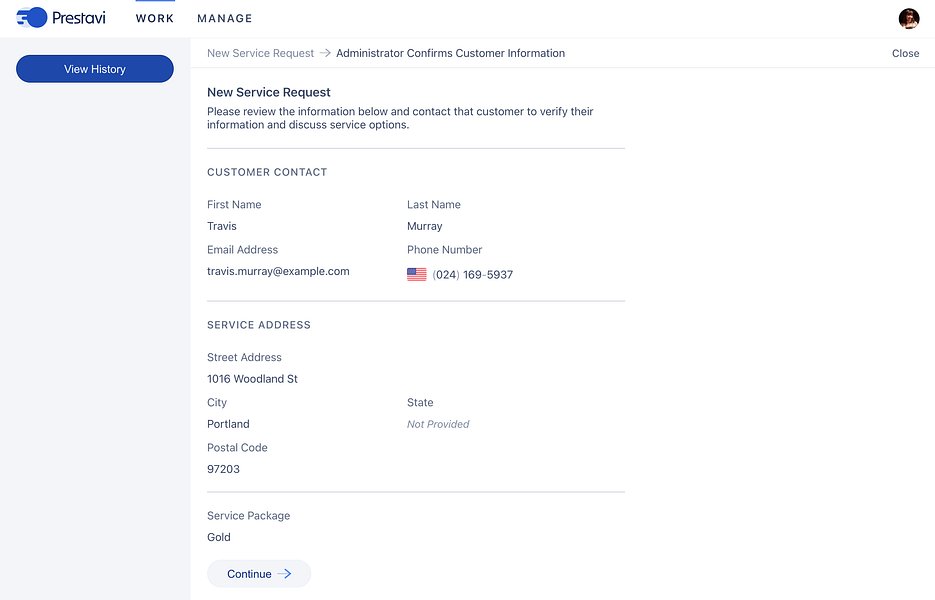
Task: Click the street address 1016 Woodland St
Action: 252,379
